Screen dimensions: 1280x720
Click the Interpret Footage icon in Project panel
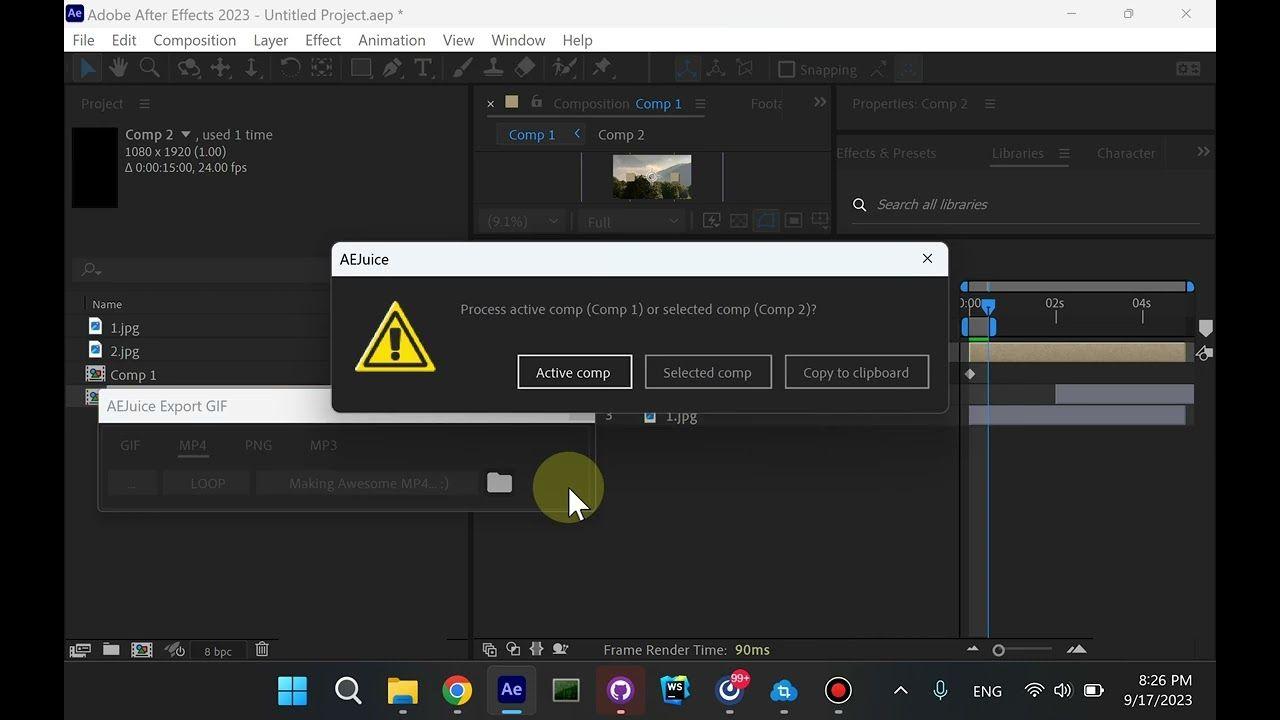pyautogui.click(x=80, y=650)
